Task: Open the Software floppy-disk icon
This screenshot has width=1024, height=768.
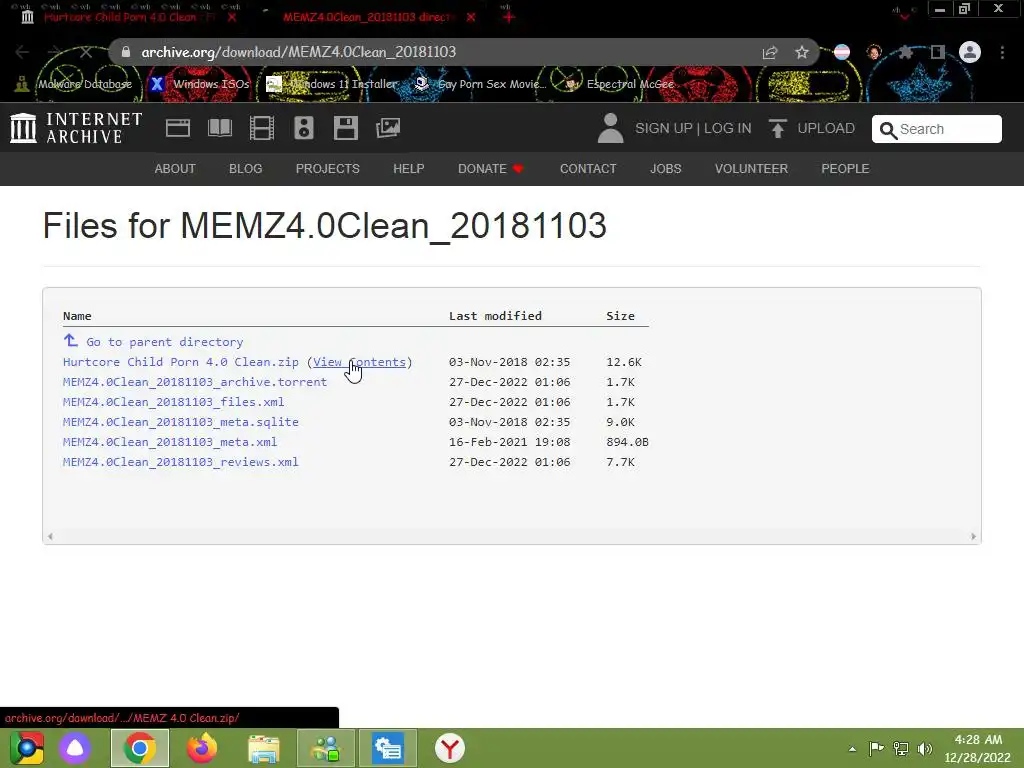Action: point(345,128)
